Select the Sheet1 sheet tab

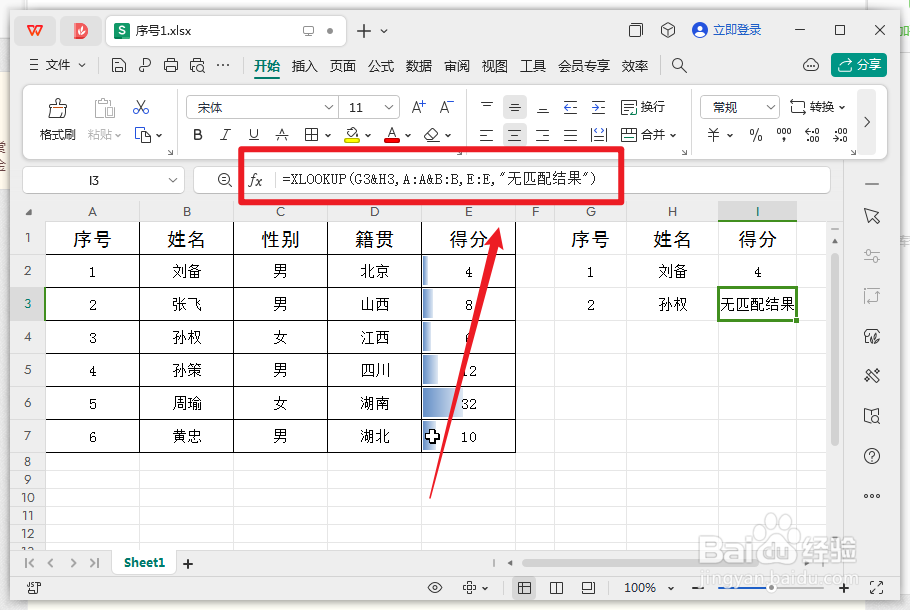(143, 562)
